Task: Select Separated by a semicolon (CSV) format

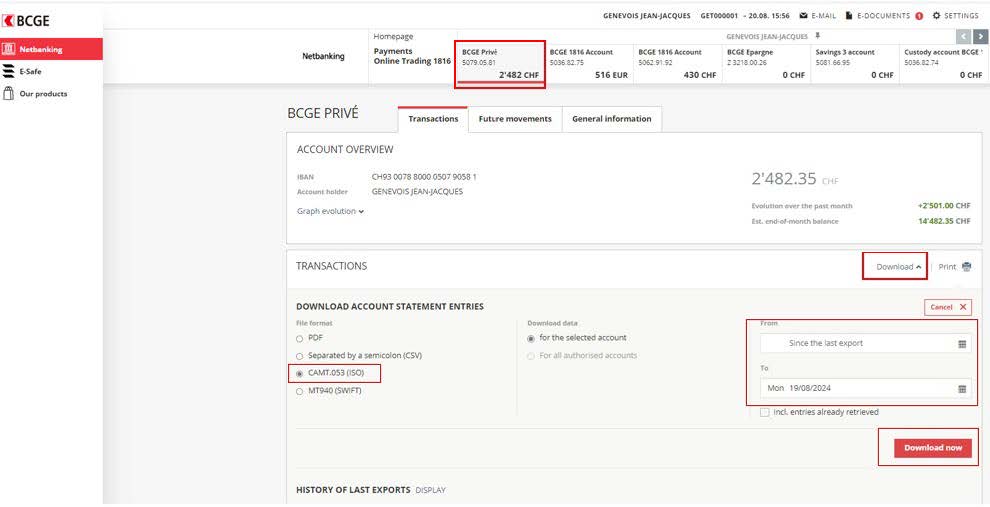Action: [x=299, y=356]
